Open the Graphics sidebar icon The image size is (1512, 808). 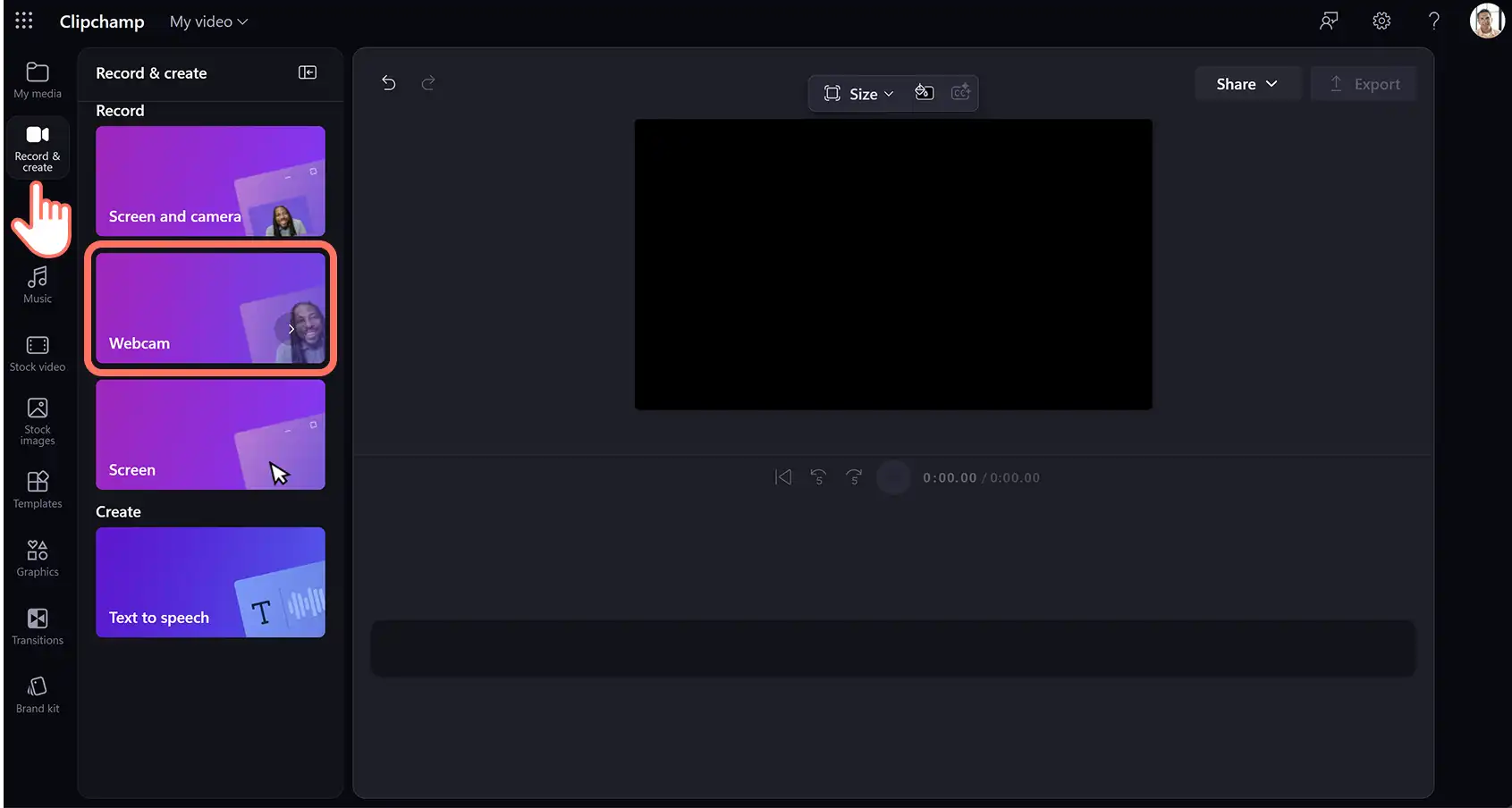[x=38, y=559]
